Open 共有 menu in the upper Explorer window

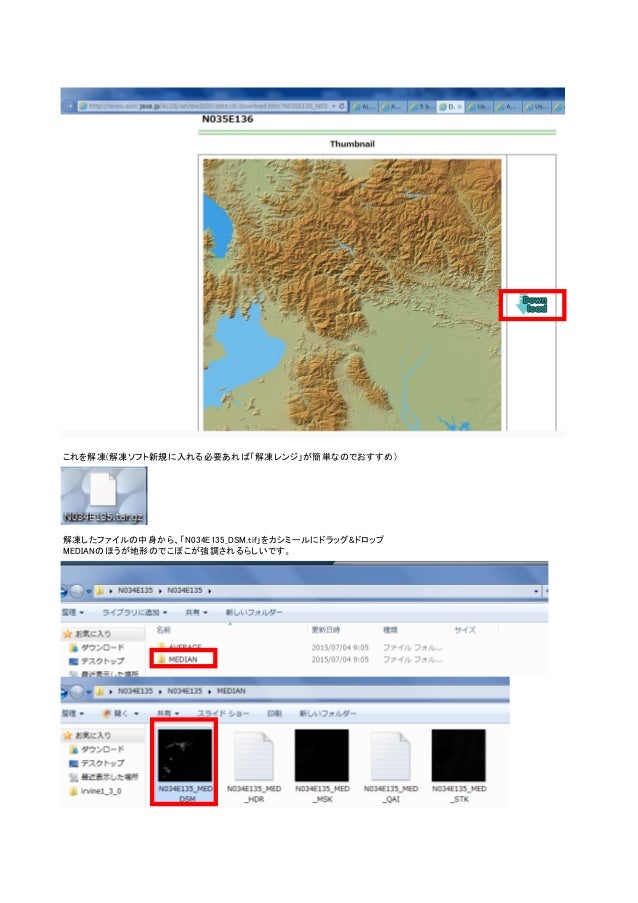[x=196, y=612]
